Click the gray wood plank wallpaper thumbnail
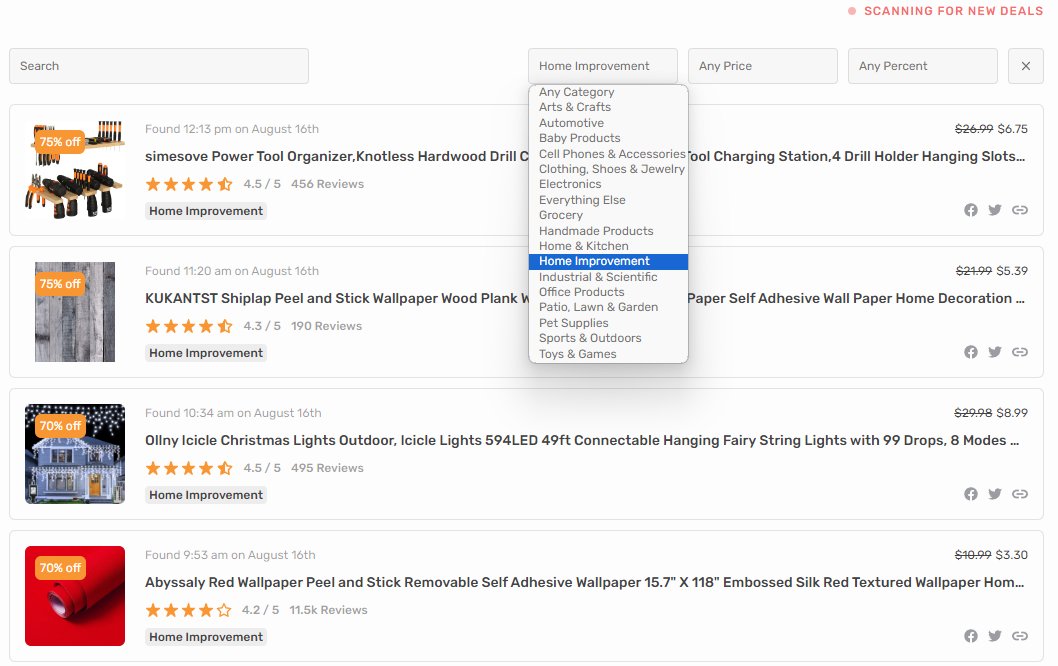Viewport: 1058px width, 666px height. 75,312
